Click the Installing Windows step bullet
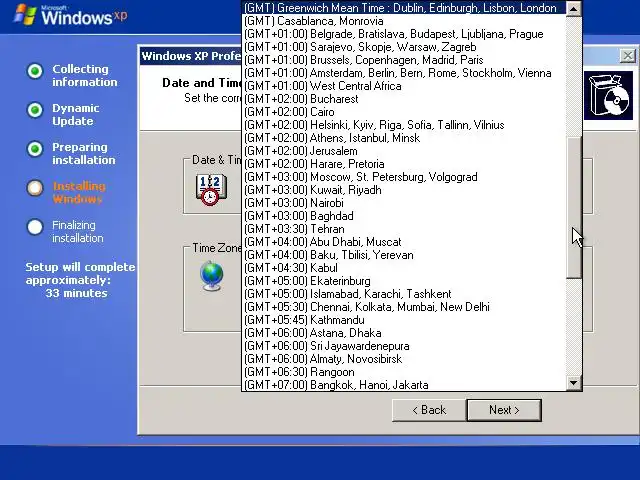The width and height of the screenshot is (640, 480). (35, 188)
